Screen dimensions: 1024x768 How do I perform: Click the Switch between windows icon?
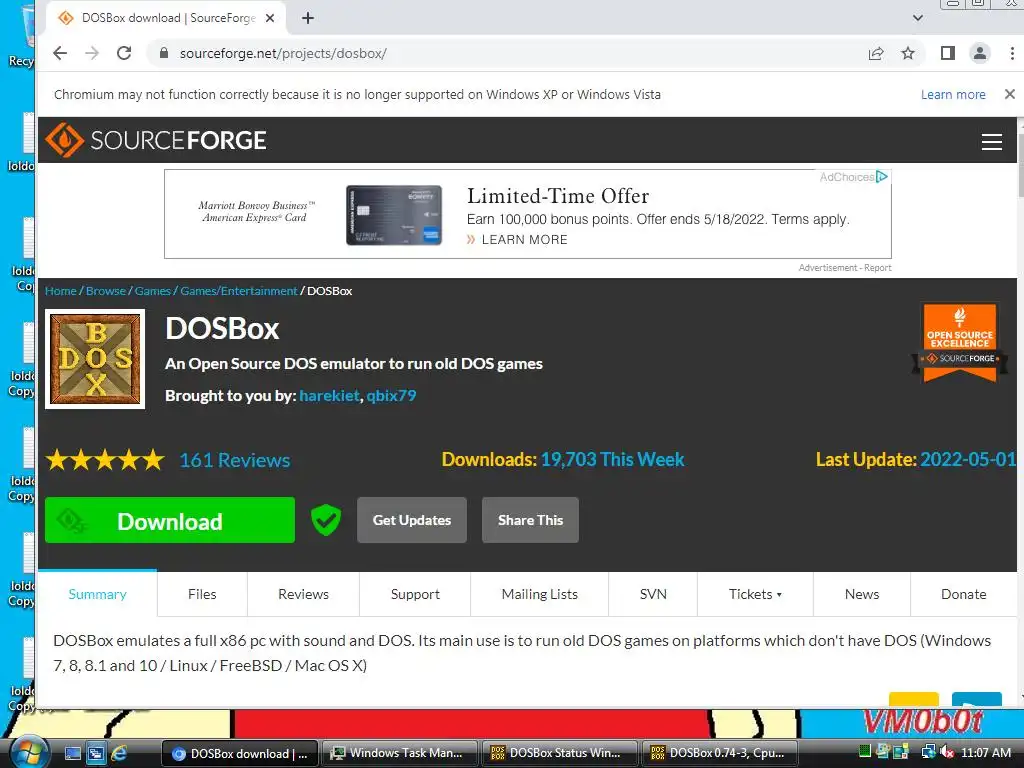click(x=96, y=753)
